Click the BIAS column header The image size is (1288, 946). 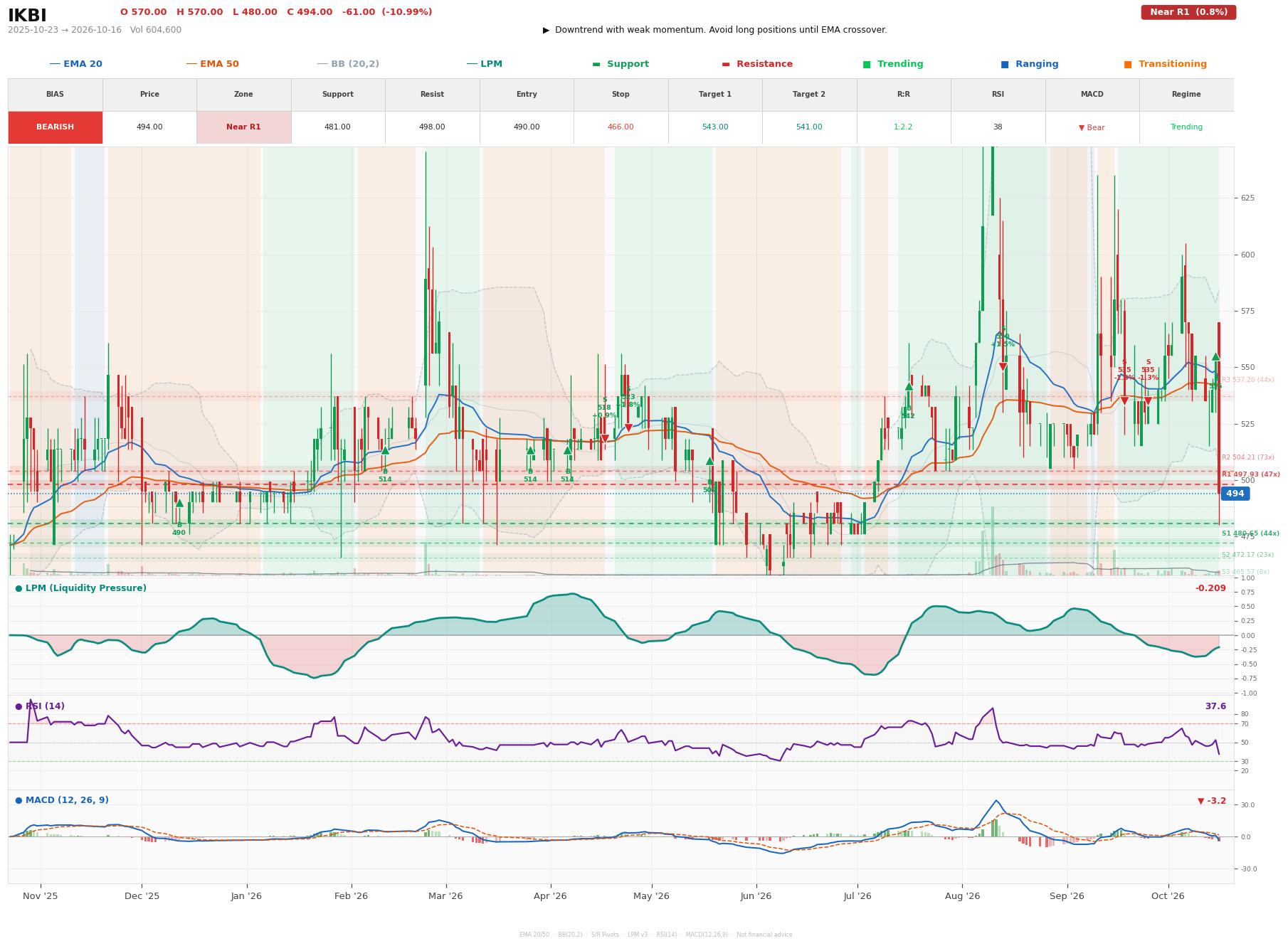[x=55, y=95]
